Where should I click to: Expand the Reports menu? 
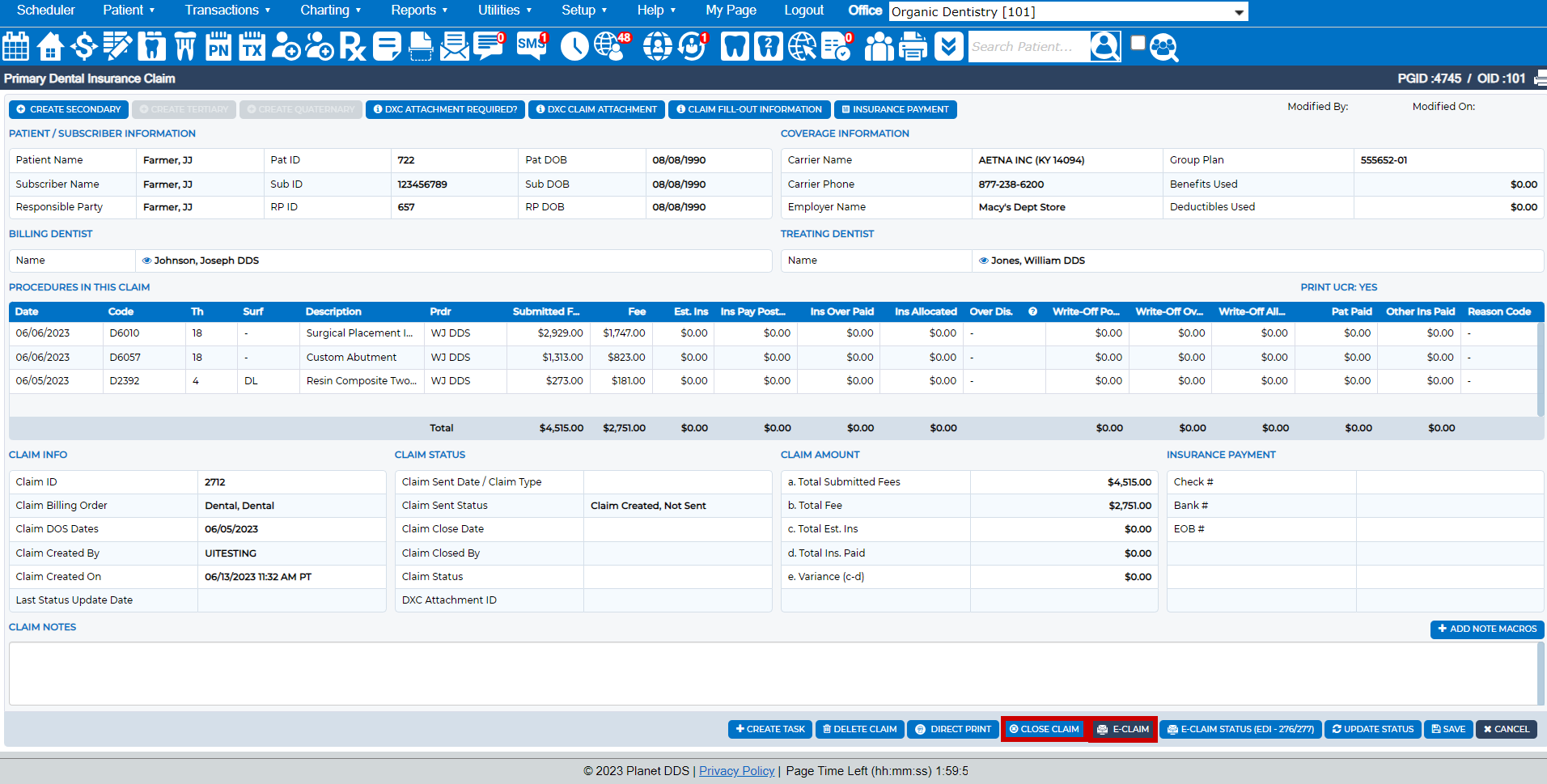[x=419, y=10]
